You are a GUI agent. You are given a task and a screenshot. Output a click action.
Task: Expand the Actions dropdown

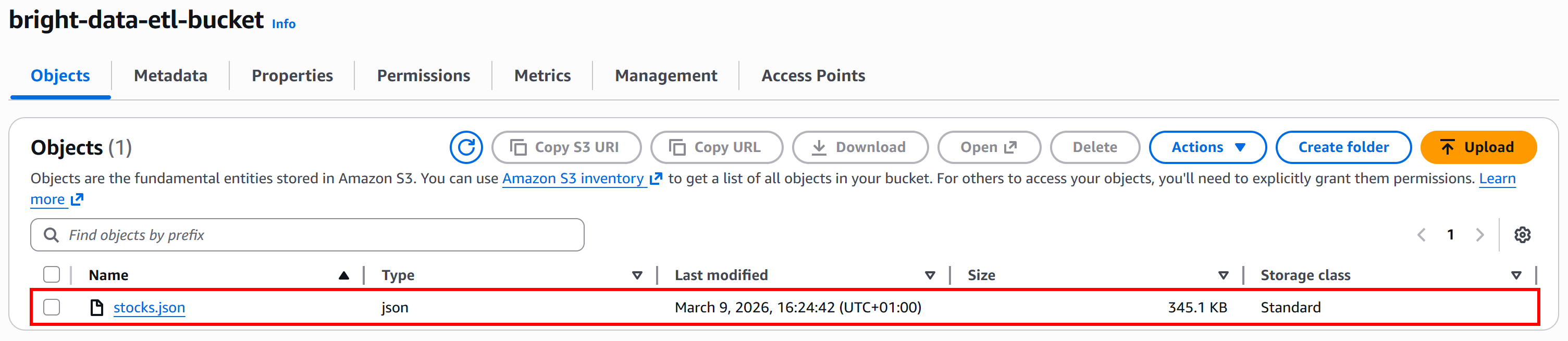pyautogui.click(x=1207, y=147)
